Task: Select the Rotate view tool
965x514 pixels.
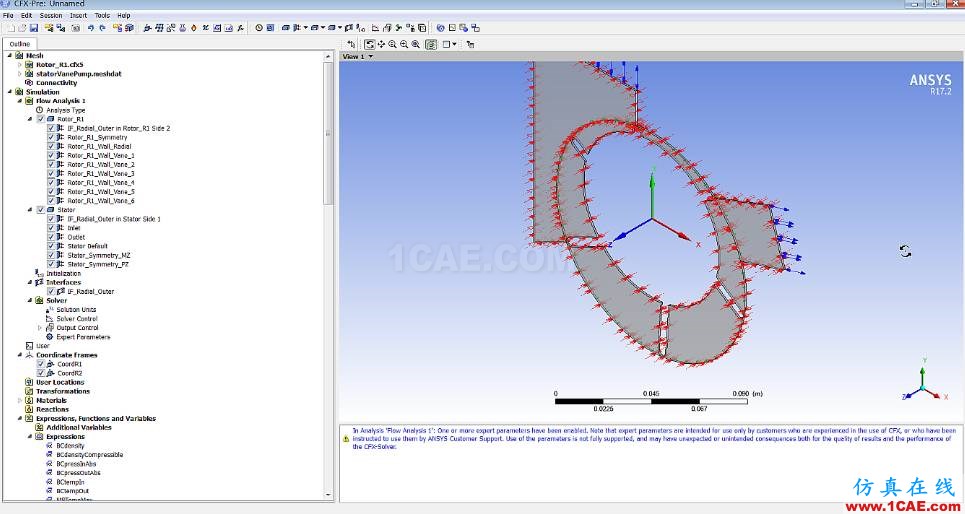Action: (369, 44)
